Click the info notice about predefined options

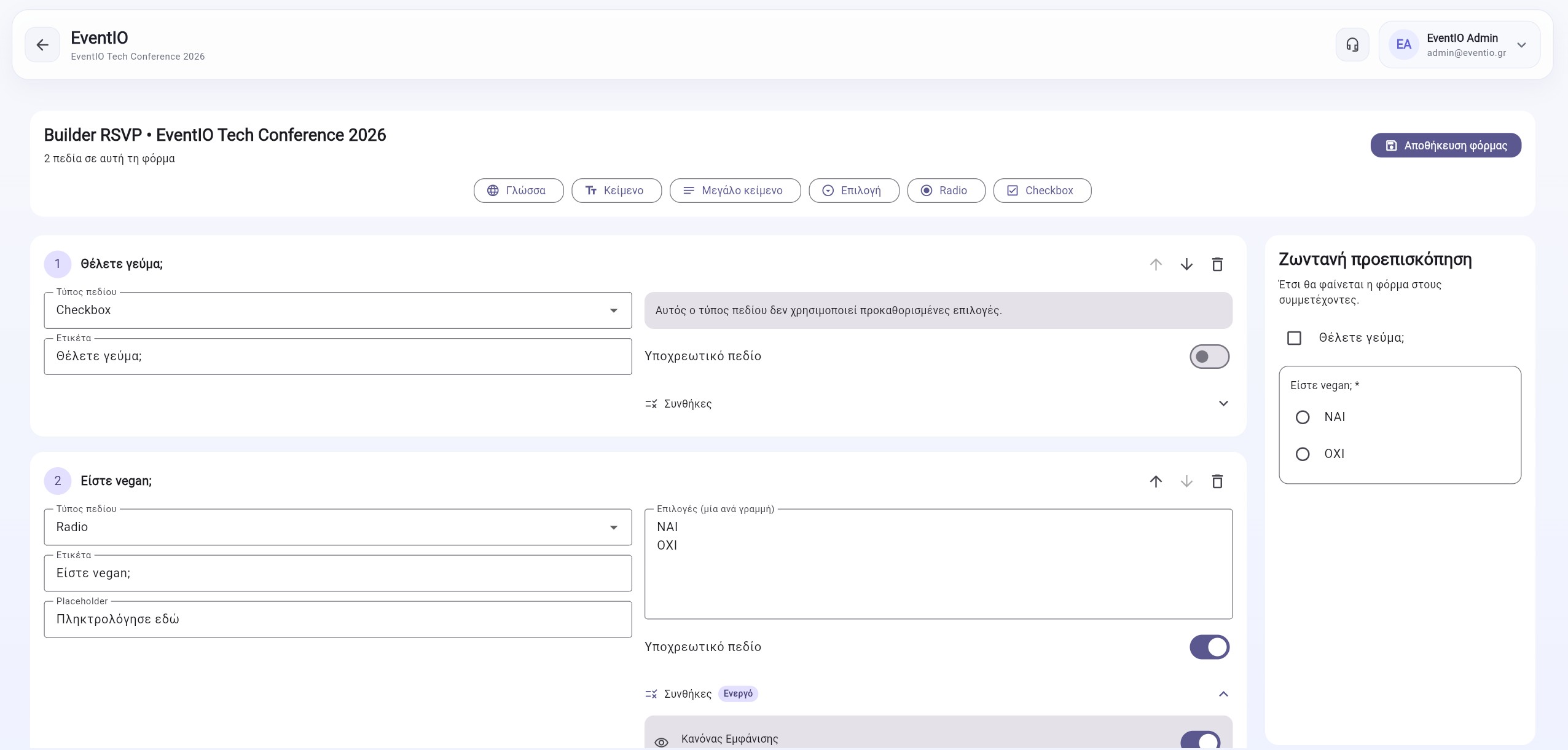[938, 310]
